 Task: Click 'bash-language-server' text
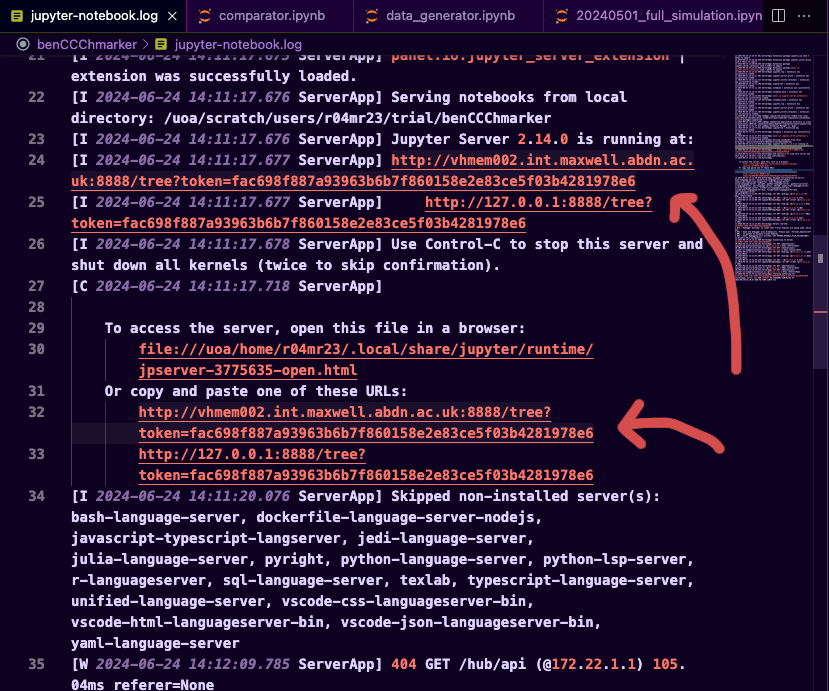(155, 517)
